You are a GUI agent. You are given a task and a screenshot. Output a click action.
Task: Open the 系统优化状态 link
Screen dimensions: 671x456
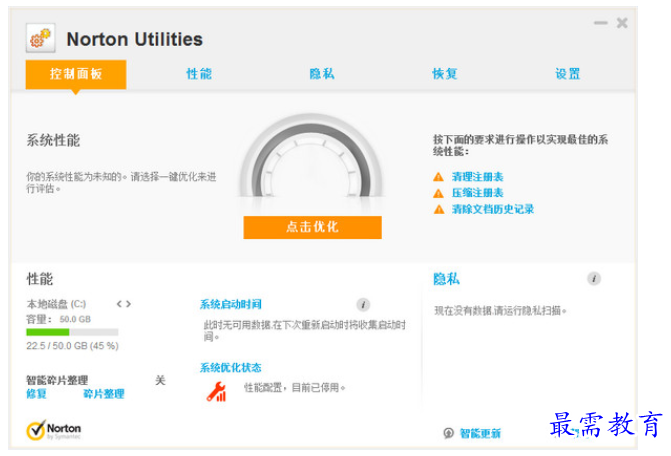(x=231, y=367)
